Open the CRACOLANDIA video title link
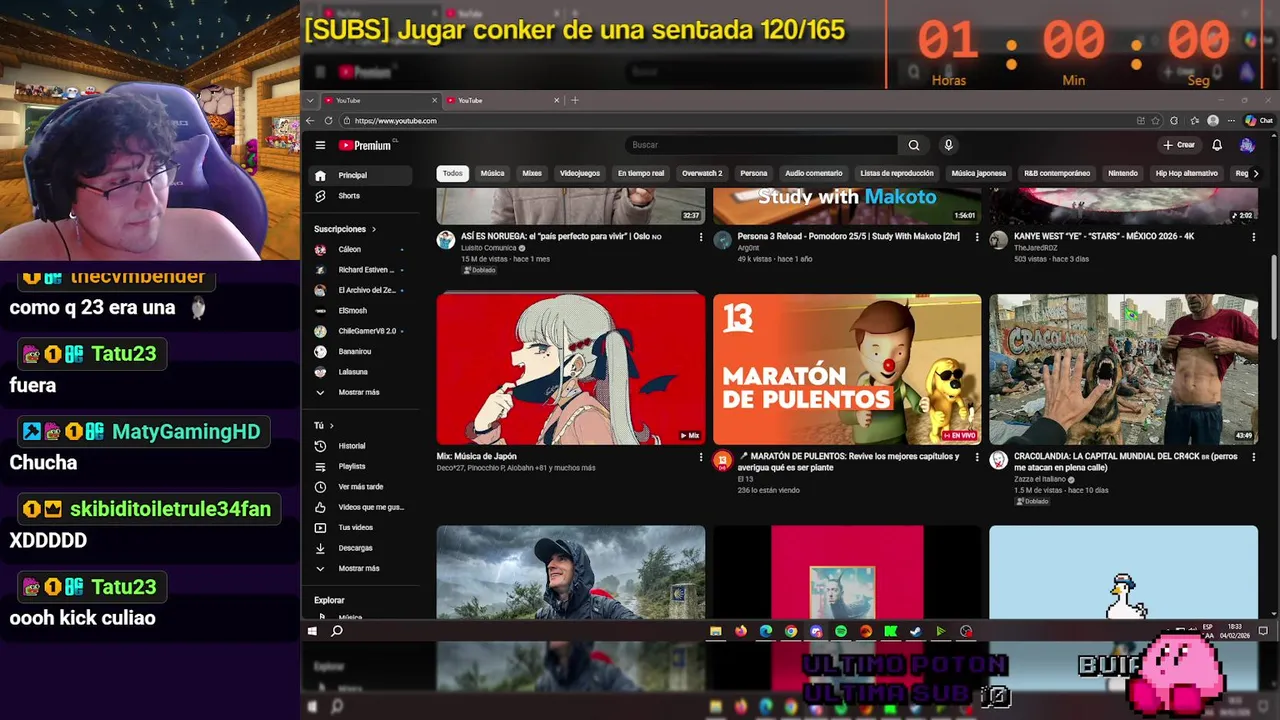The image size is (1280, 720). (x=1126, y=461)
